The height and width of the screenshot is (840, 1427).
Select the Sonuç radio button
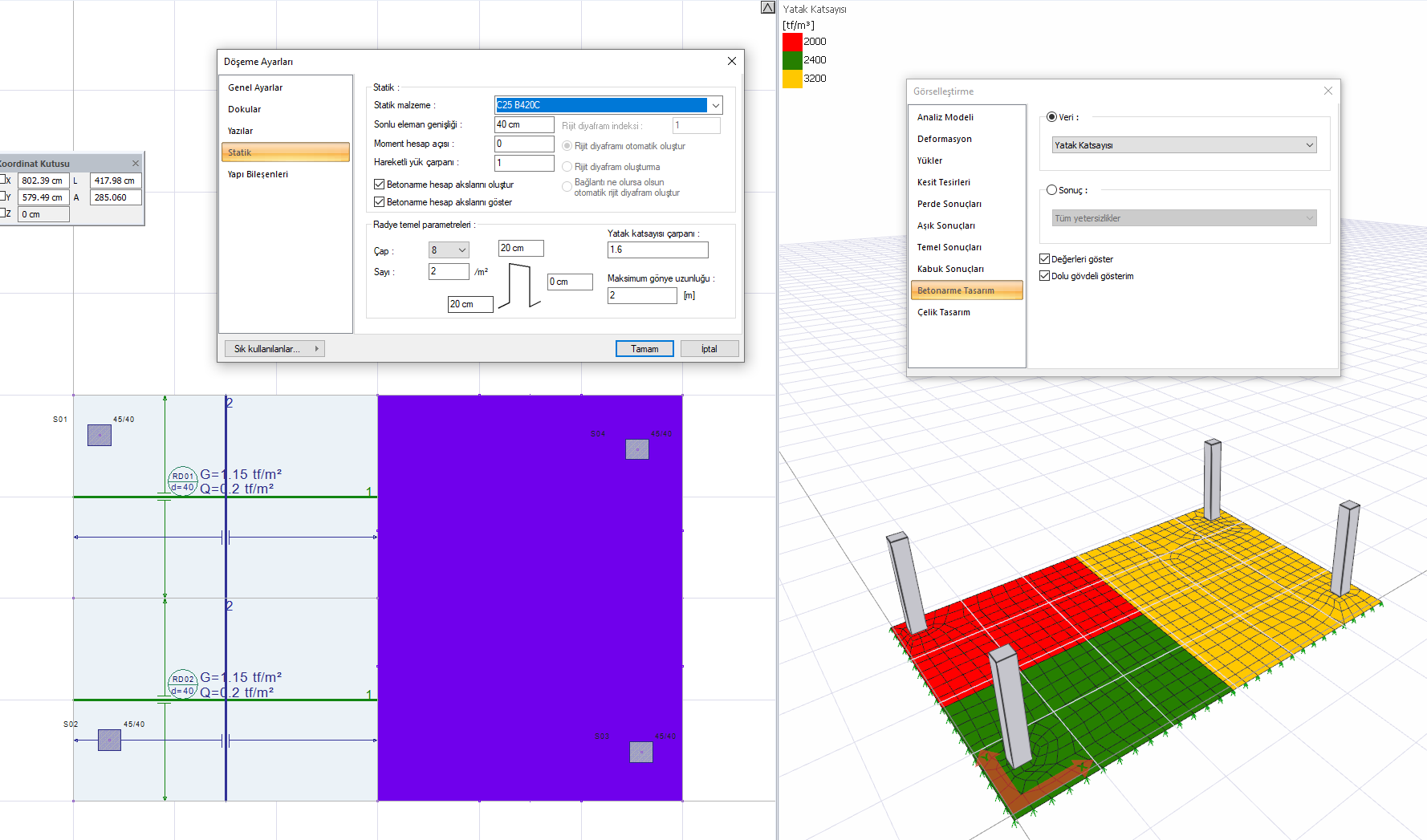(x=1051, y=190)
